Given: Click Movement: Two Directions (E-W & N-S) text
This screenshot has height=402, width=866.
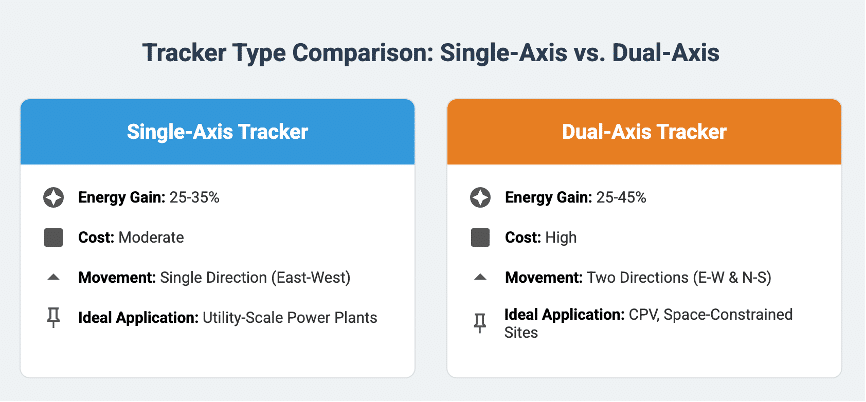Looking at the screenshot, I should point(638,278).
